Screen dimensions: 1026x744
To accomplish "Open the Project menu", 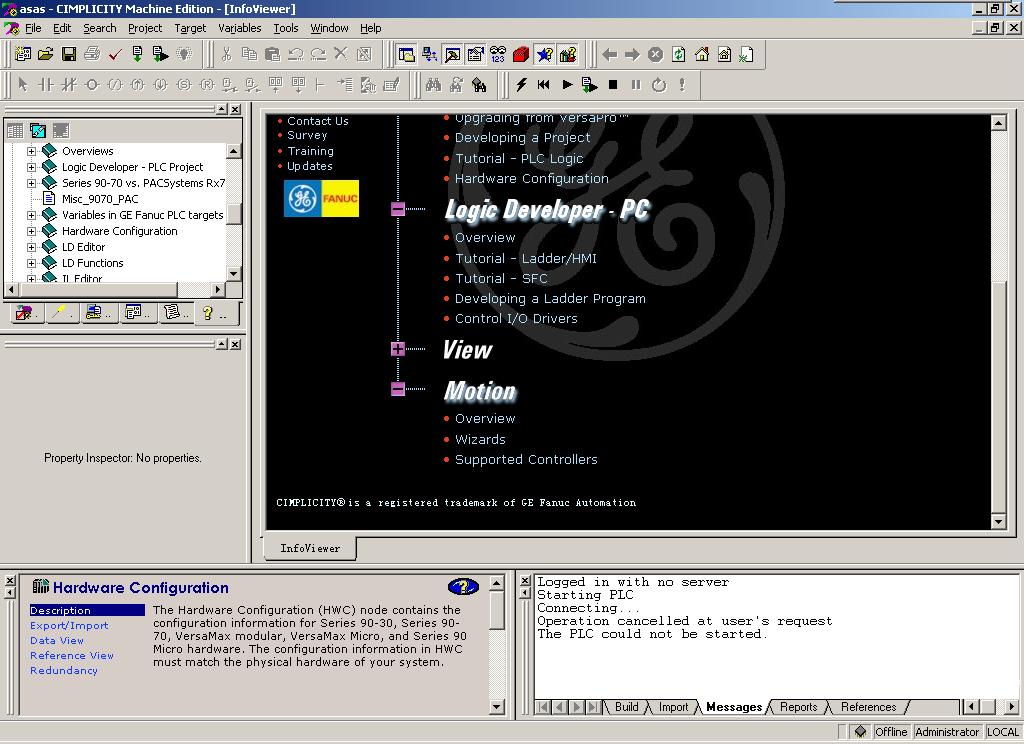I will 145,28.
